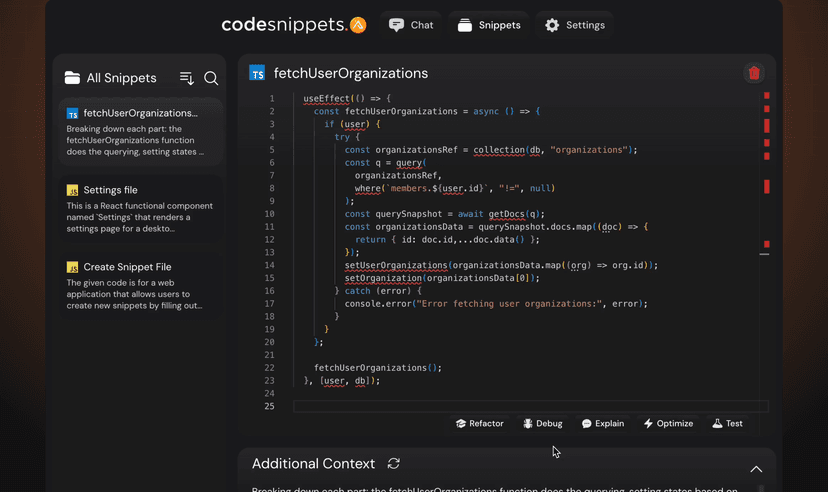Open the Create Snippet File card
This screenshot has width=828, height=492.
coord(140,286)
